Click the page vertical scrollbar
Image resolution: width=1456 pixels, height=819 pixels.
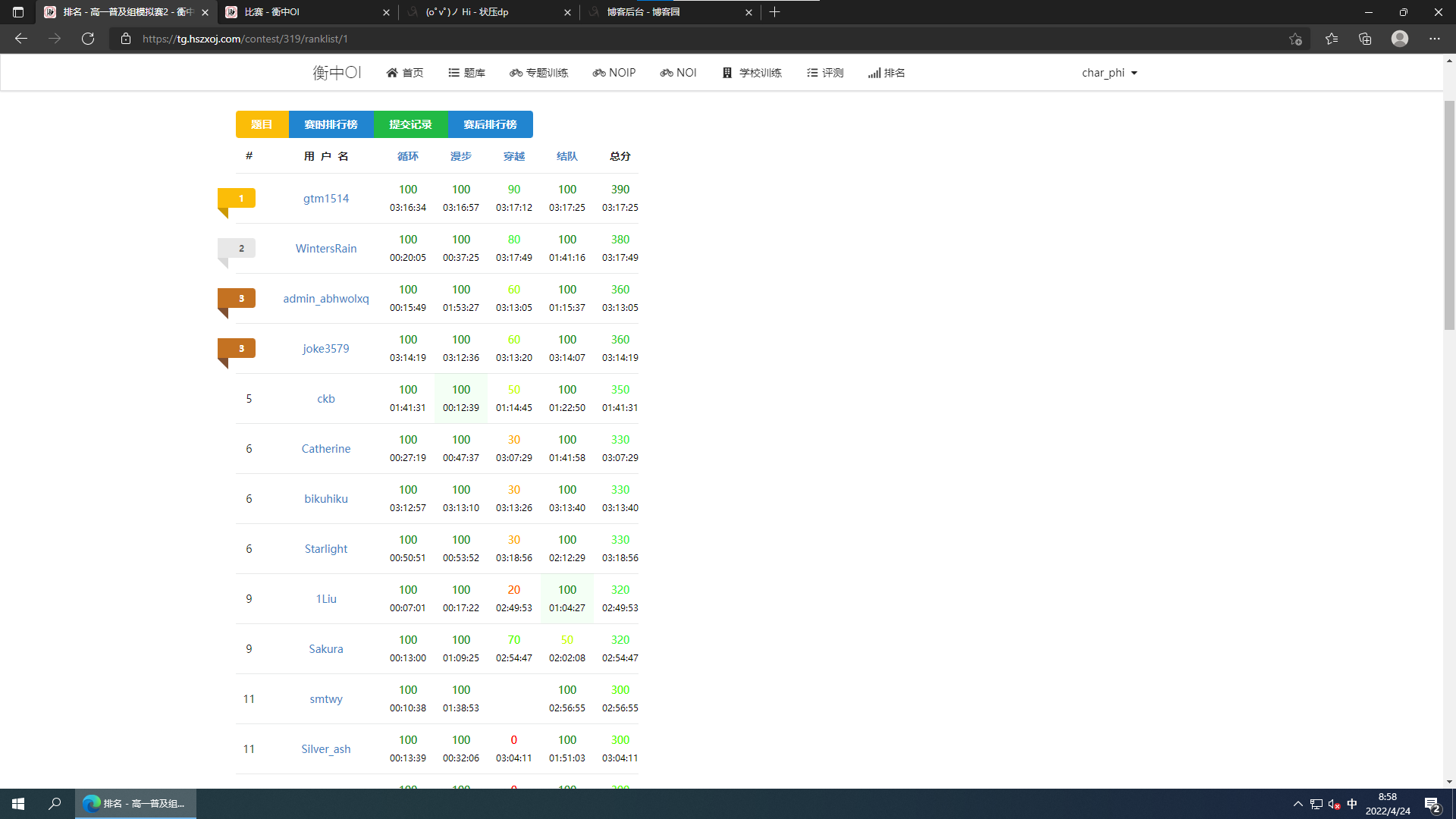1449,216
